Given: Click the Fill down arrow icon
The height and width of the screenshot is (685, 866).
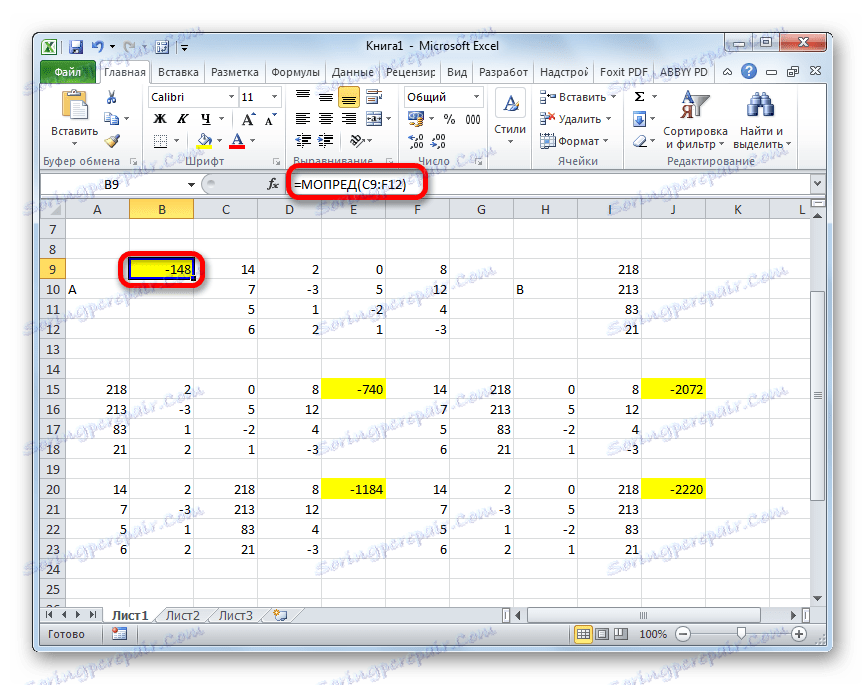Looking at the screenshot, I should coord(640,119).
